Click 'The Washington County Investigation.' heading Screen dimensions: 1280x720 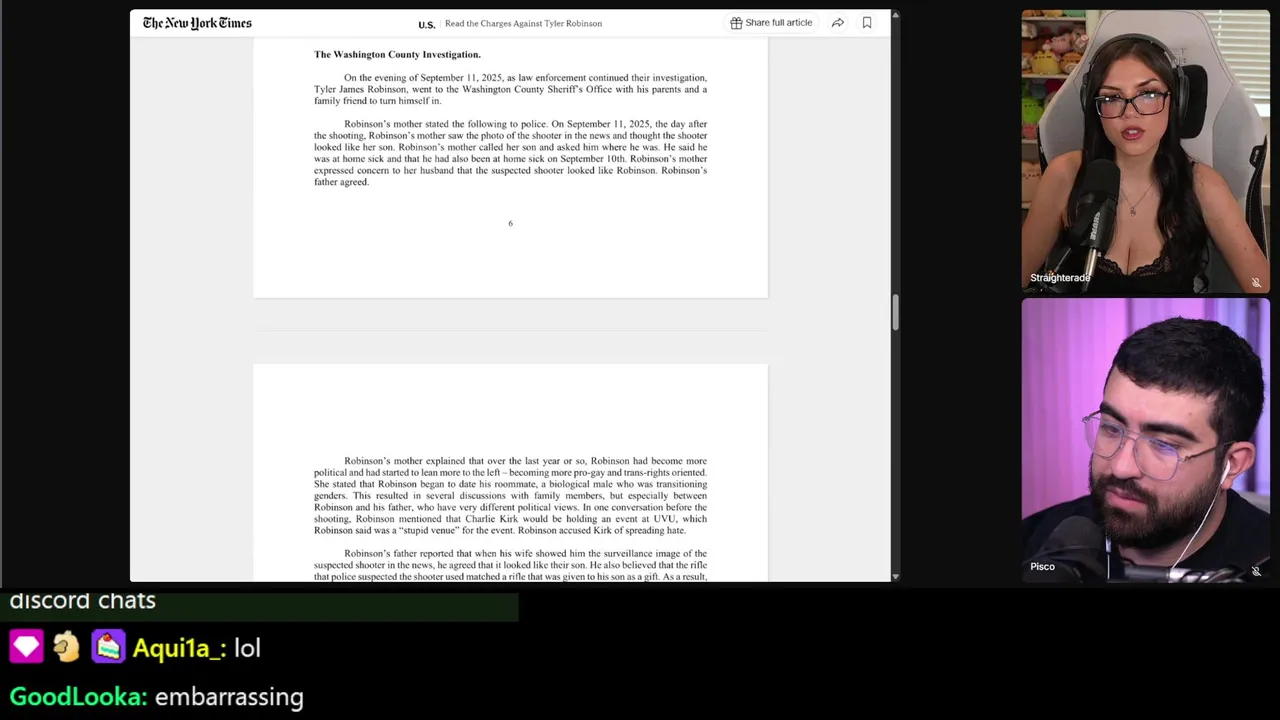[x=397, y=54]
